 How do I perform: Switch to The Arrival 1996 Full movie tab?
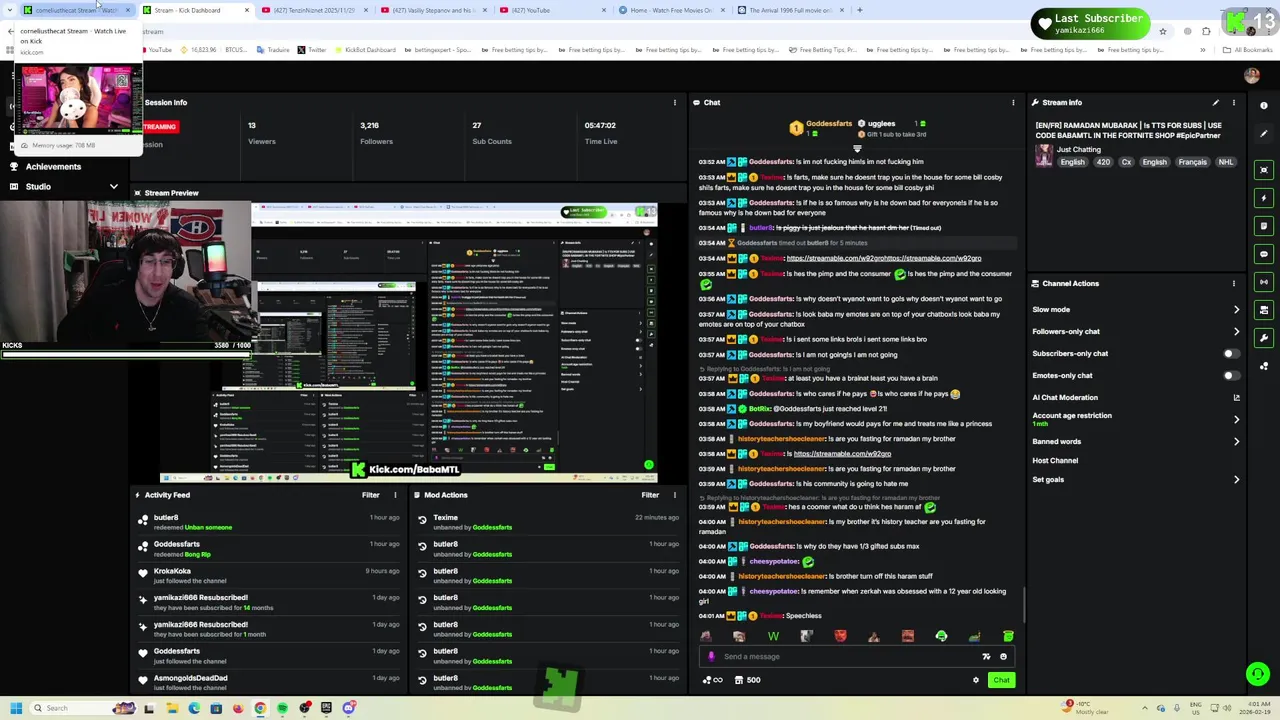[790, 10]
